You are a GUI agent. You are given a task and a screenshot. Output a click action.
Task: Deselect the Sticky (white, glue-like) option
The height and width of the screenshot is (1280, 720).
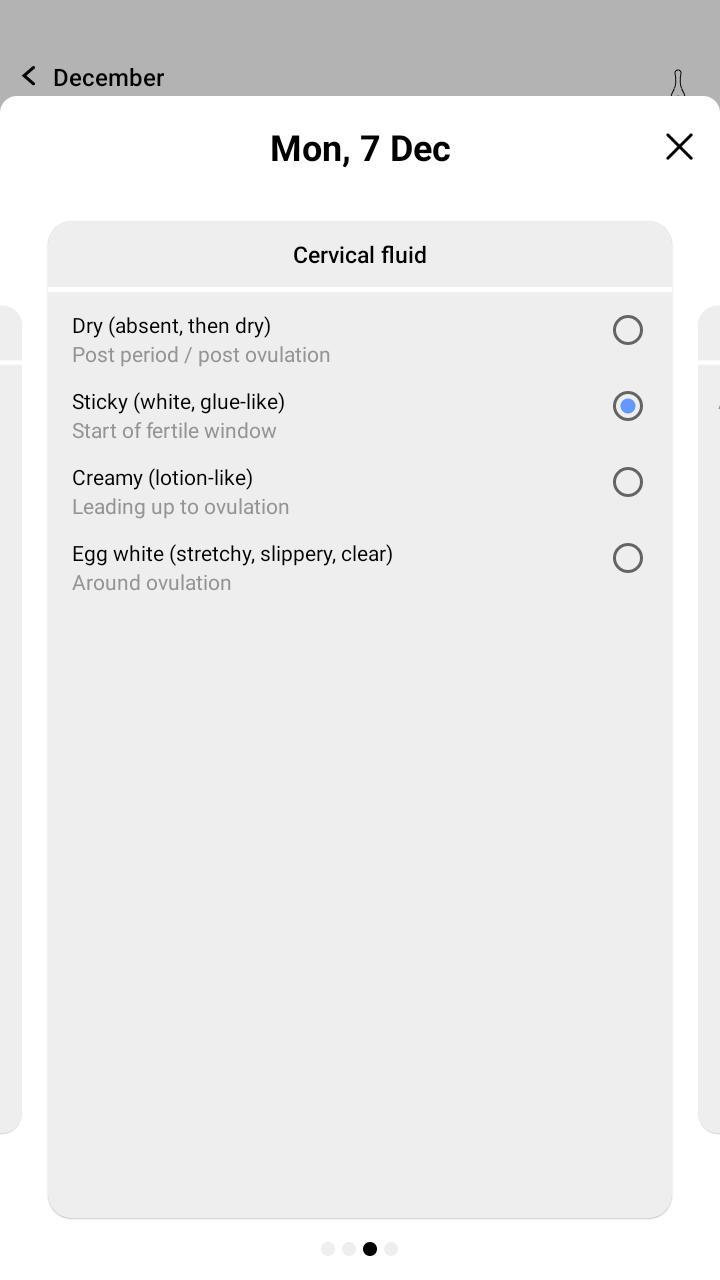pos(627,406)
